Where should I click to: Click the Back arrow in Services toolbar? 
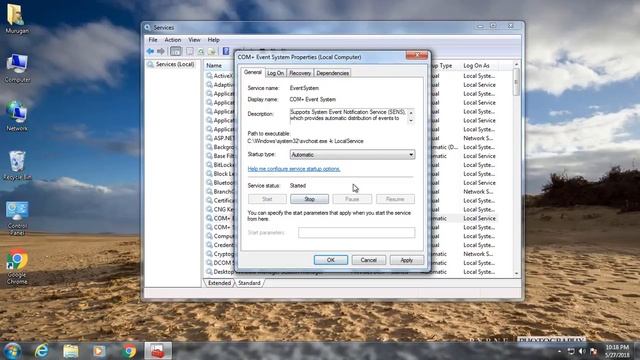pyautogui.click(x=150, y=51)
